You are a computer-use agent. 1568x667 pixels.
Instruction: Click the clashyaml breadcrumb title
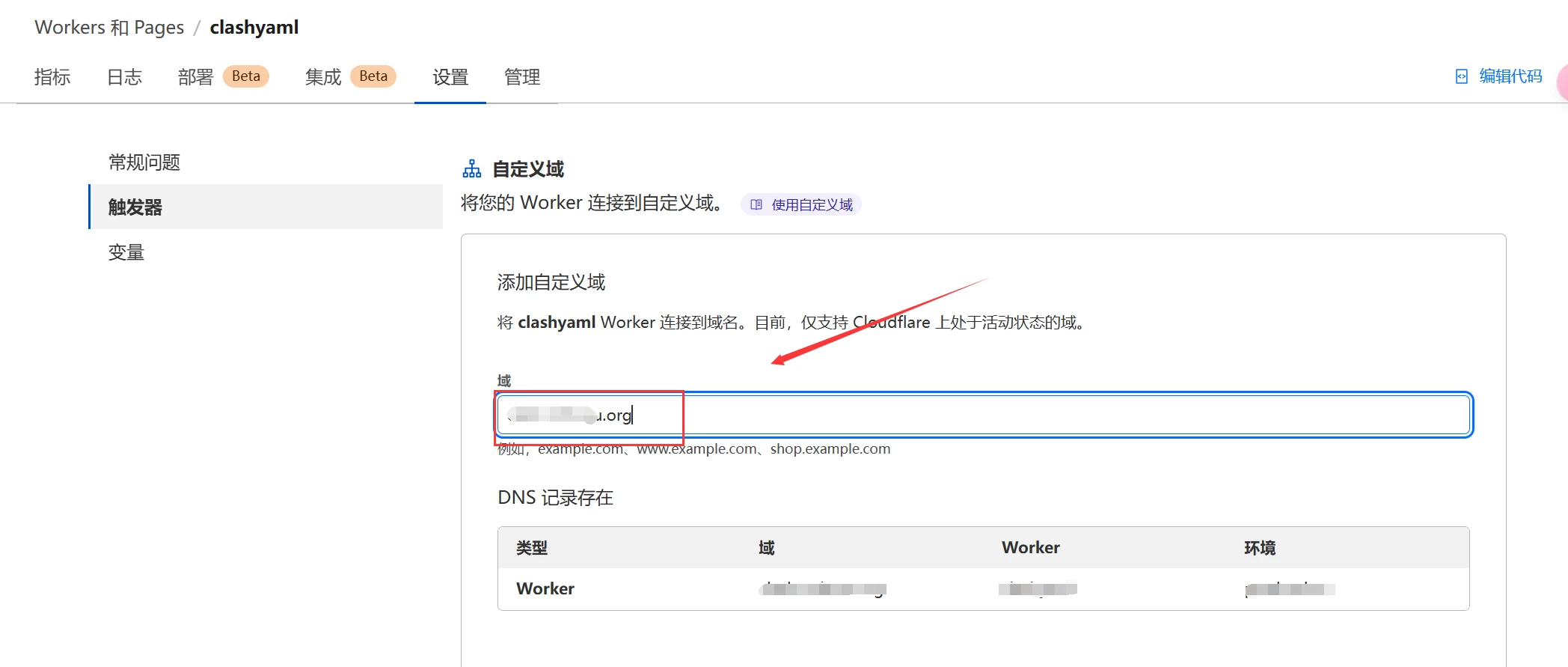[x=254, y=28]
